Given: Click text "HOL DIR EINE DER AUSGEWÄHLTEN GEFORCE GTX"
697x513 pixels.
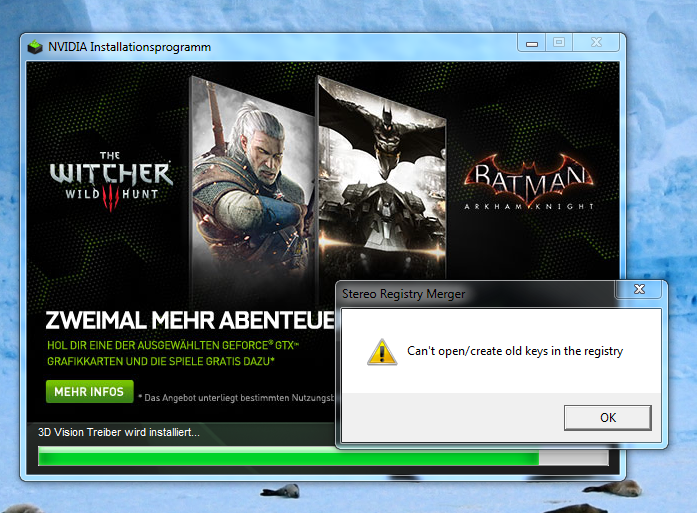Looking at the screenshot, I should 173,345.
